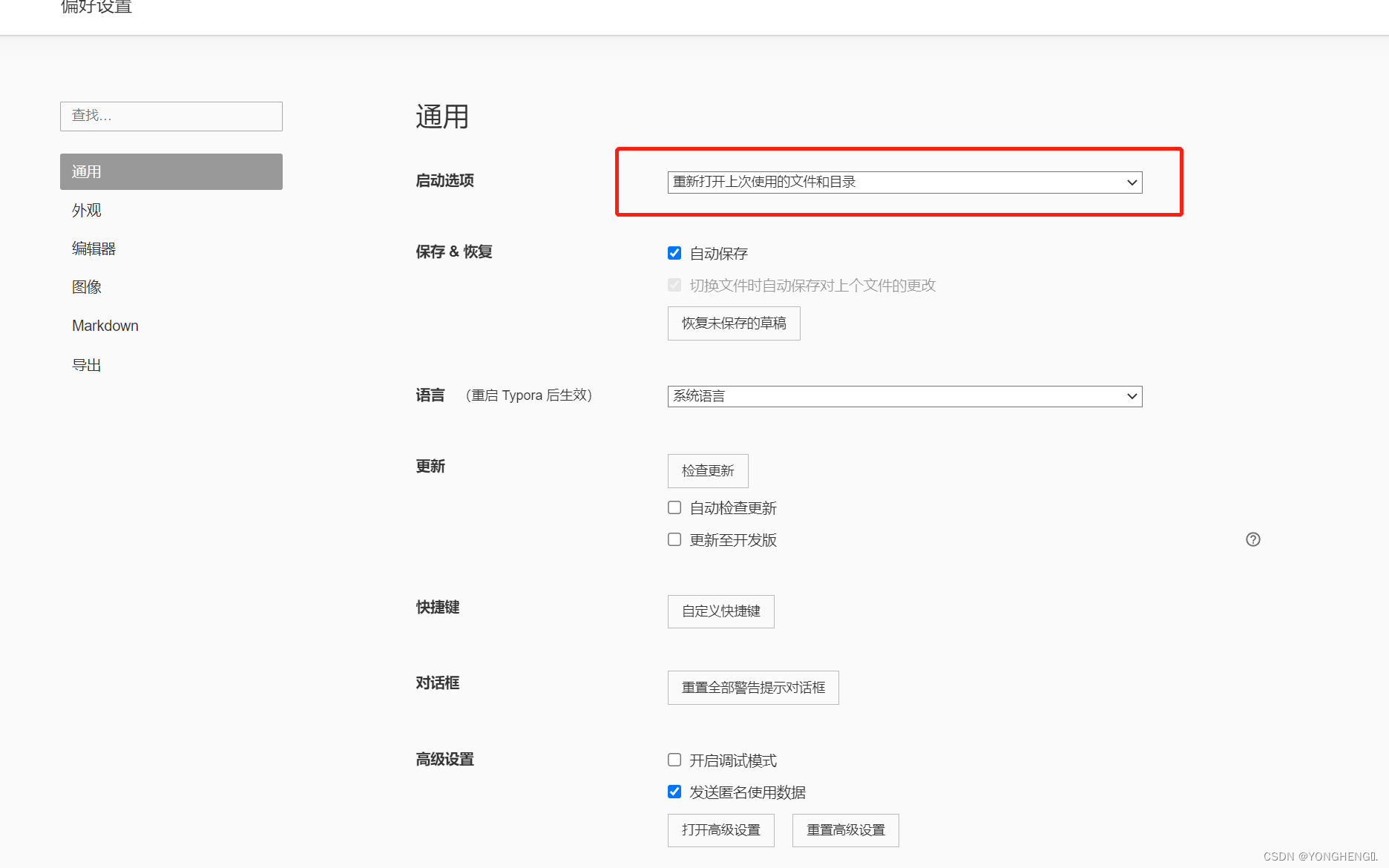Viewport: 1389px width, 868px height.
Task: Open 自定义快捷键 button
Action: coord(721,611)
